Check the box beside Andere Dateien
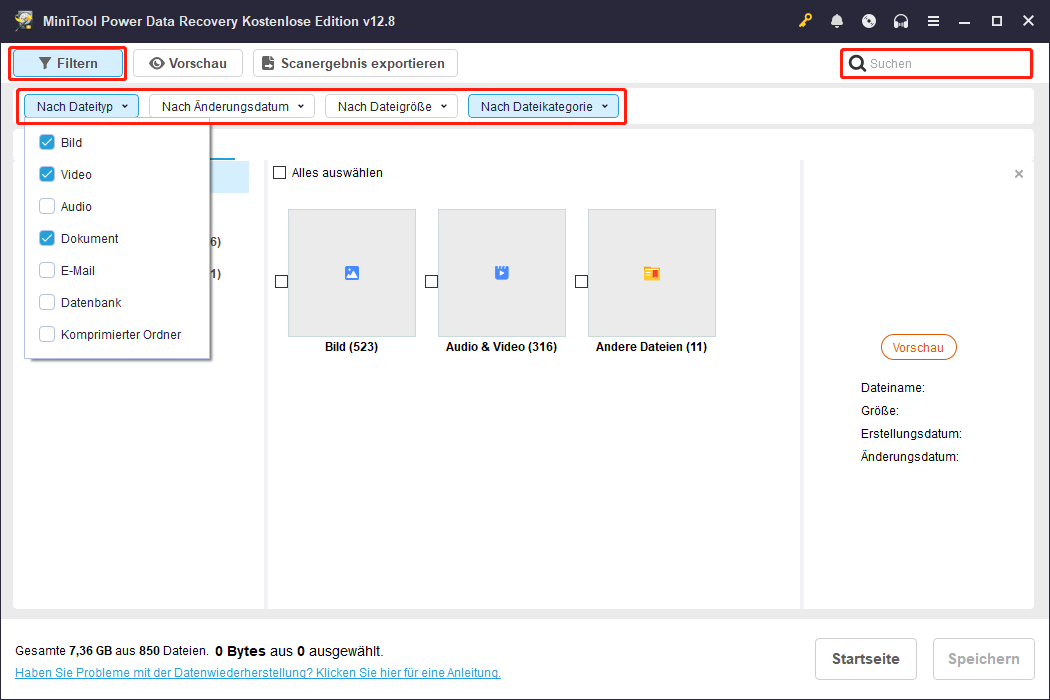Image resolution: width=1050 pixels, height=700 pixels. pyautogui.click(x=581, y=282)
